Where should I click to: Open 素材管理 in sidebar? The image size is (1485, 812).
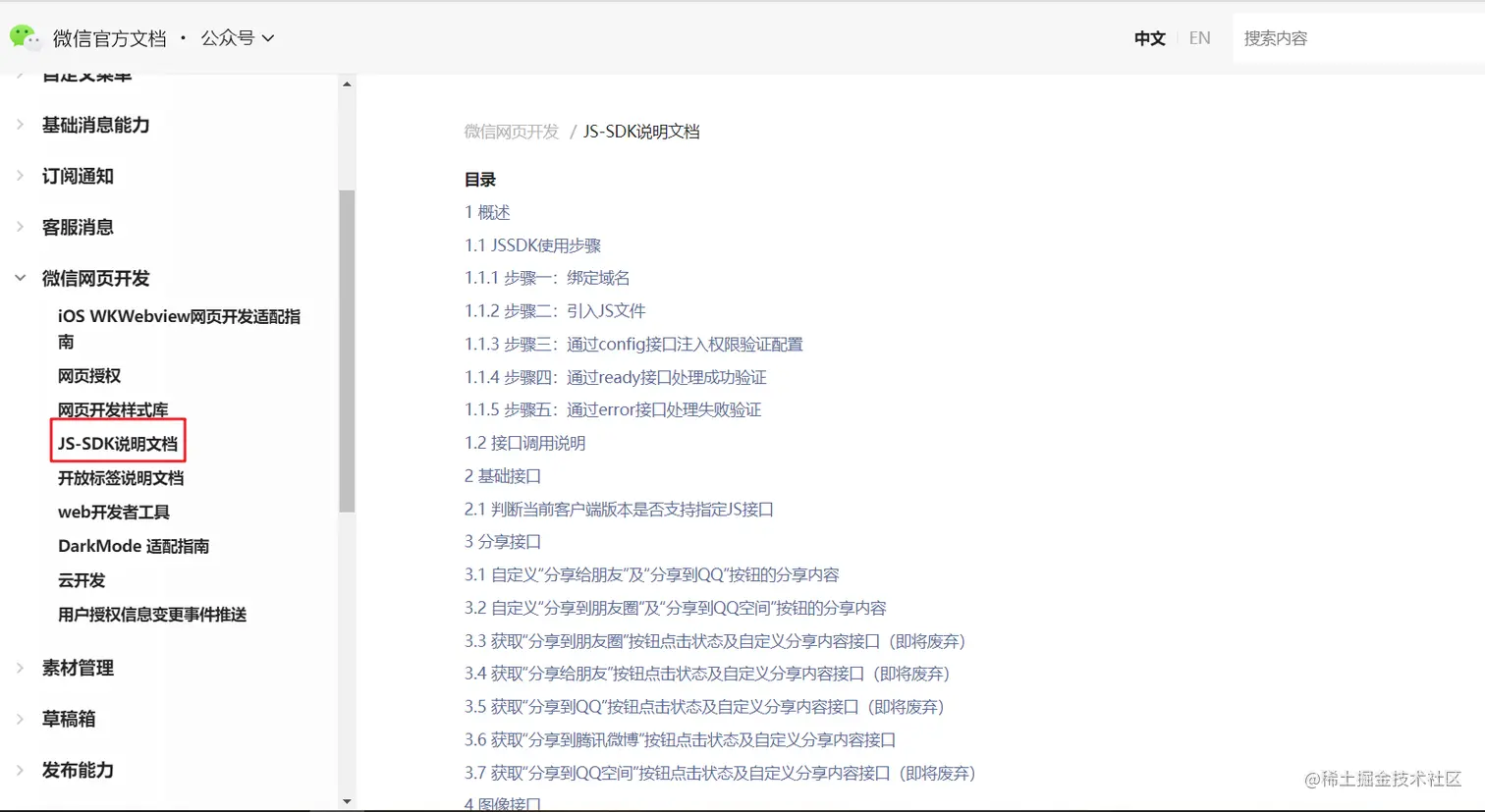coord(78,668)
